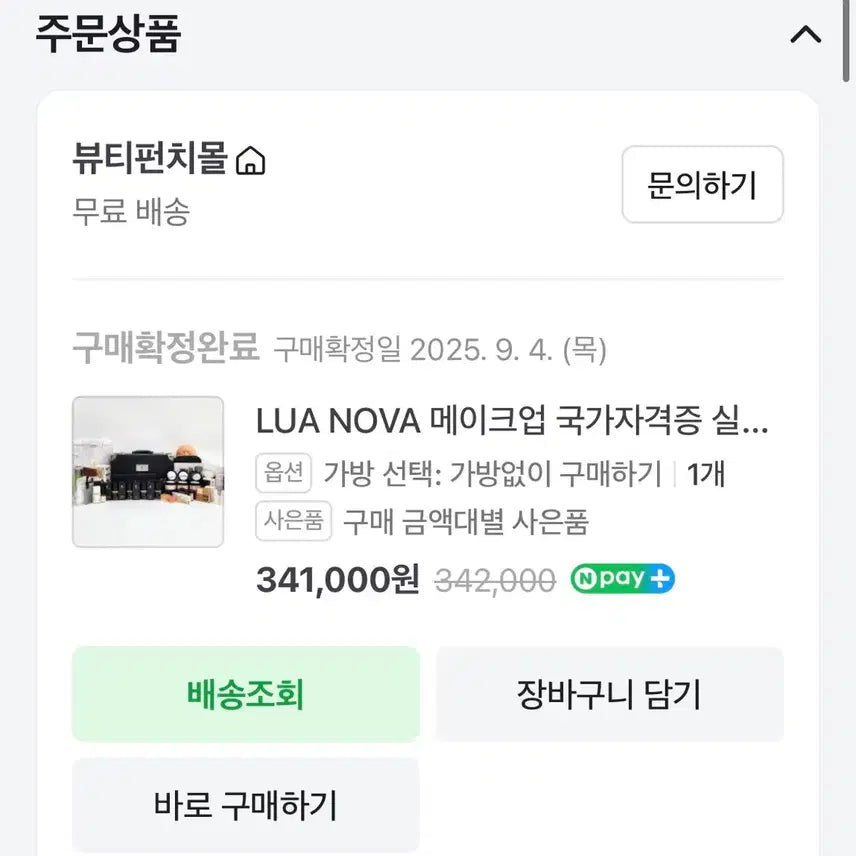Click the 옵션 tag badge
856x856 pixels.
[284, 473]
